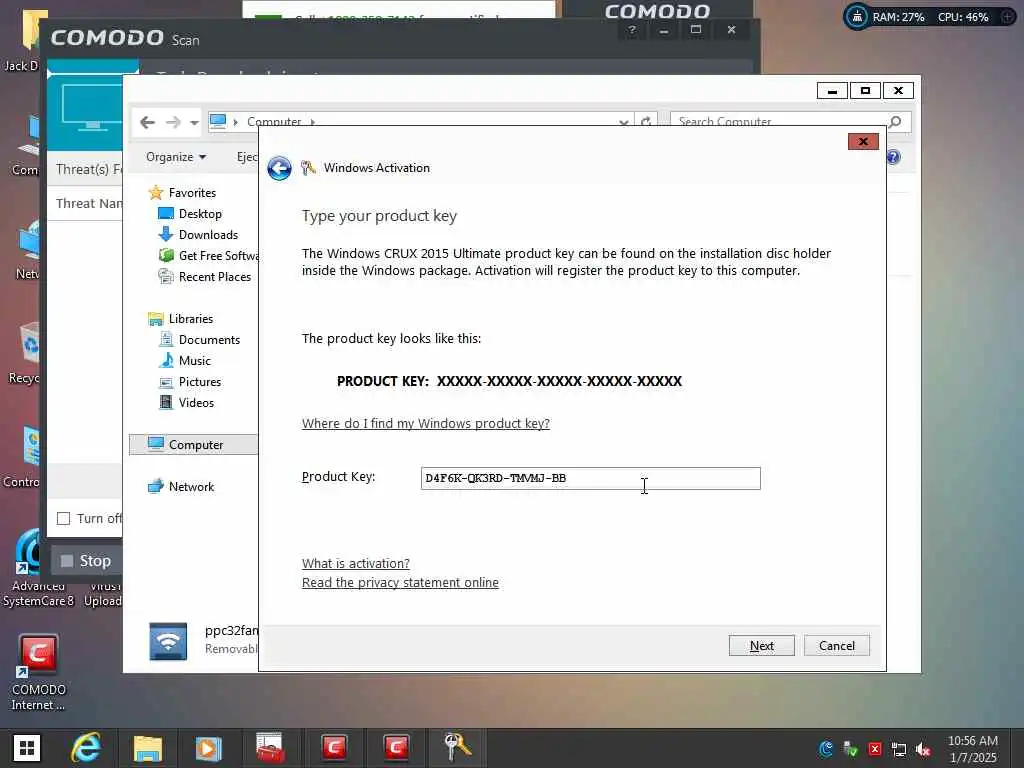Viewport: 1024px width, 768px height.
Task: Click the COMODO Scan monitor icon
Action: click(92, 107)
